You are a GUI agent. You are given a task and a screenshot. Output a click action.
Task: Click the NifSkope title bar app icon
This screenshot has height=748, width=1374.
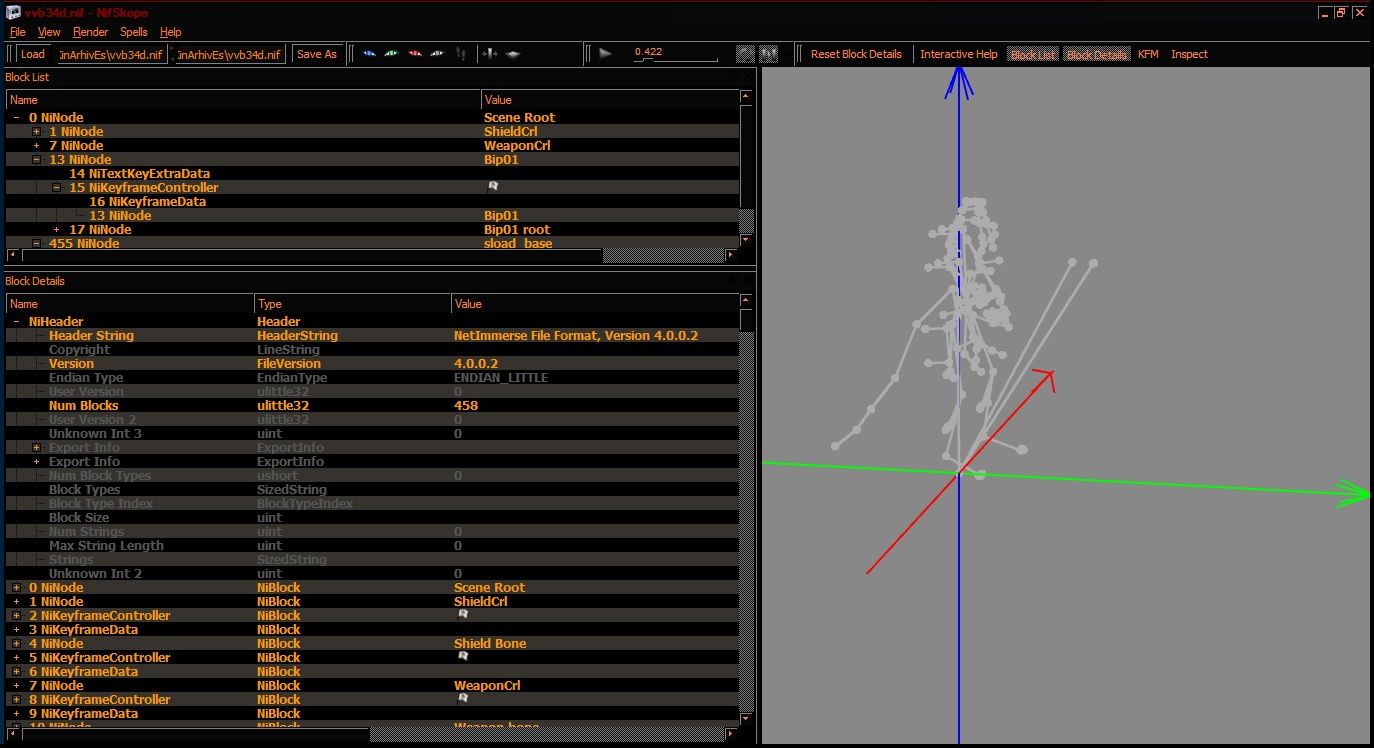tap(14, 13)
